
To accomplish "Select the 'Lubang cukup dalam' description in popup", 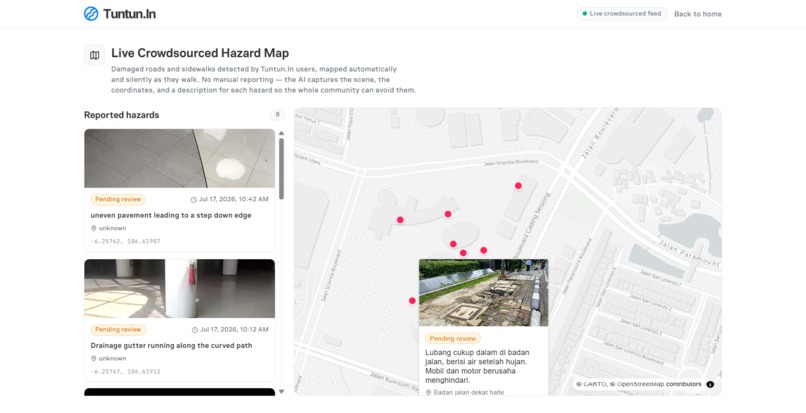I will [477, 366].
